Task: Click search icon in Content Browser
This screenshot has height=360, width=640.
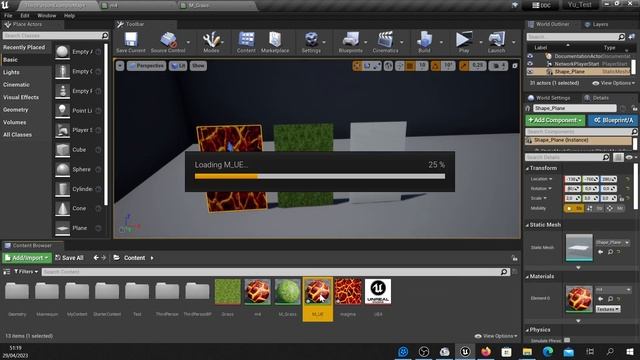Action: [504, 272]
